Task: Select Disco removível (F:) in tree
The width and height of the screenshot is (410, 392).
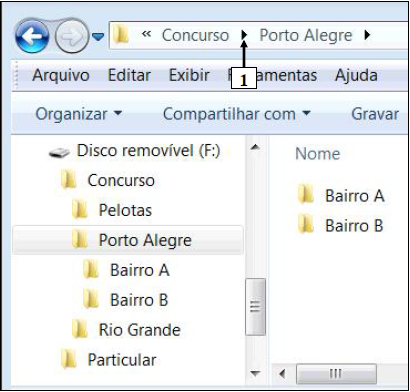Action: (148, 151)
